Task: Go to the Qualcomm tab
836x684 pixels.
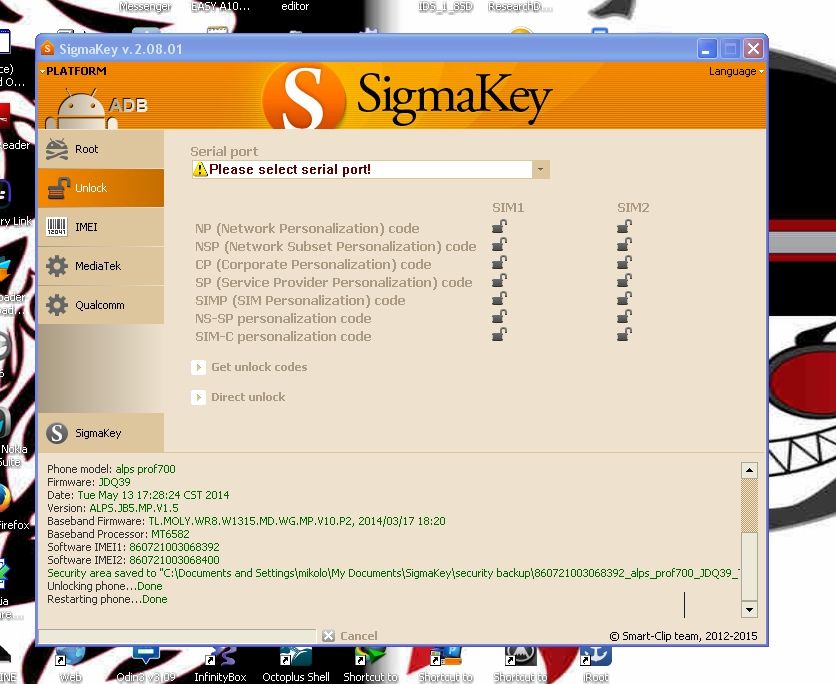Action: (x=101, y=305)
